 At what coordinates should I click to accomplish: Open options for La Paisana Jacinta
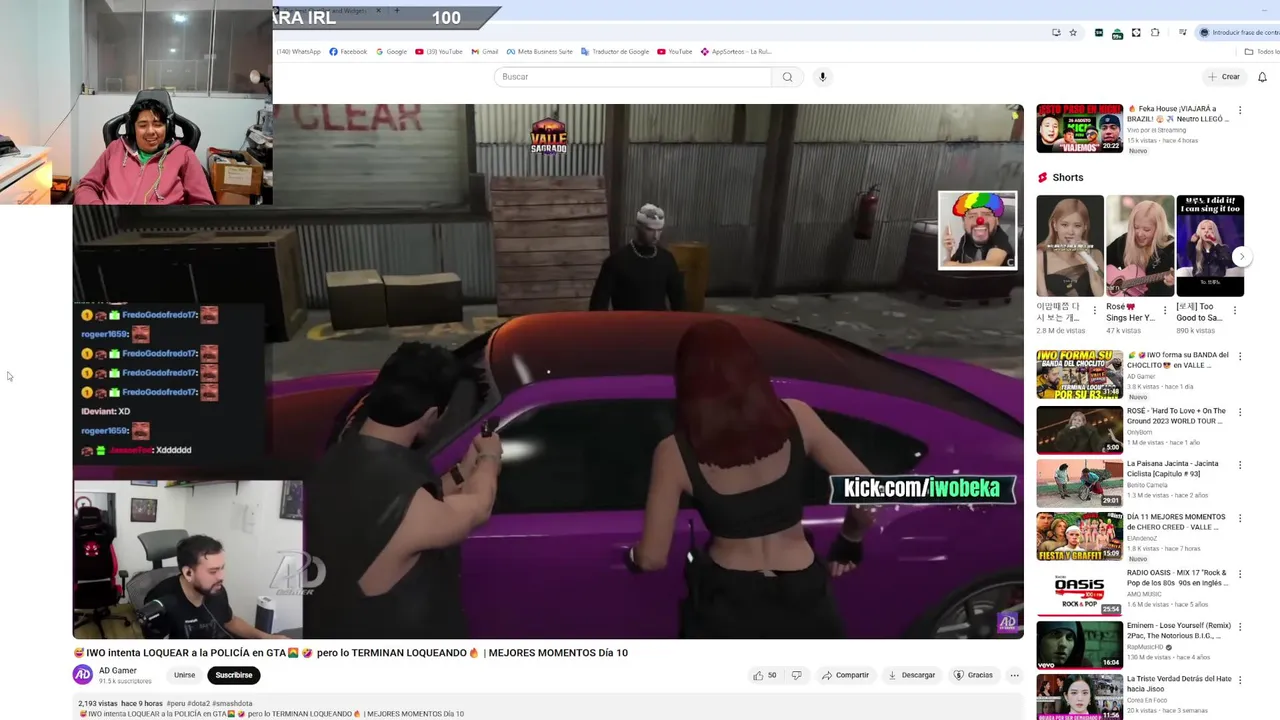[1240, 465]
